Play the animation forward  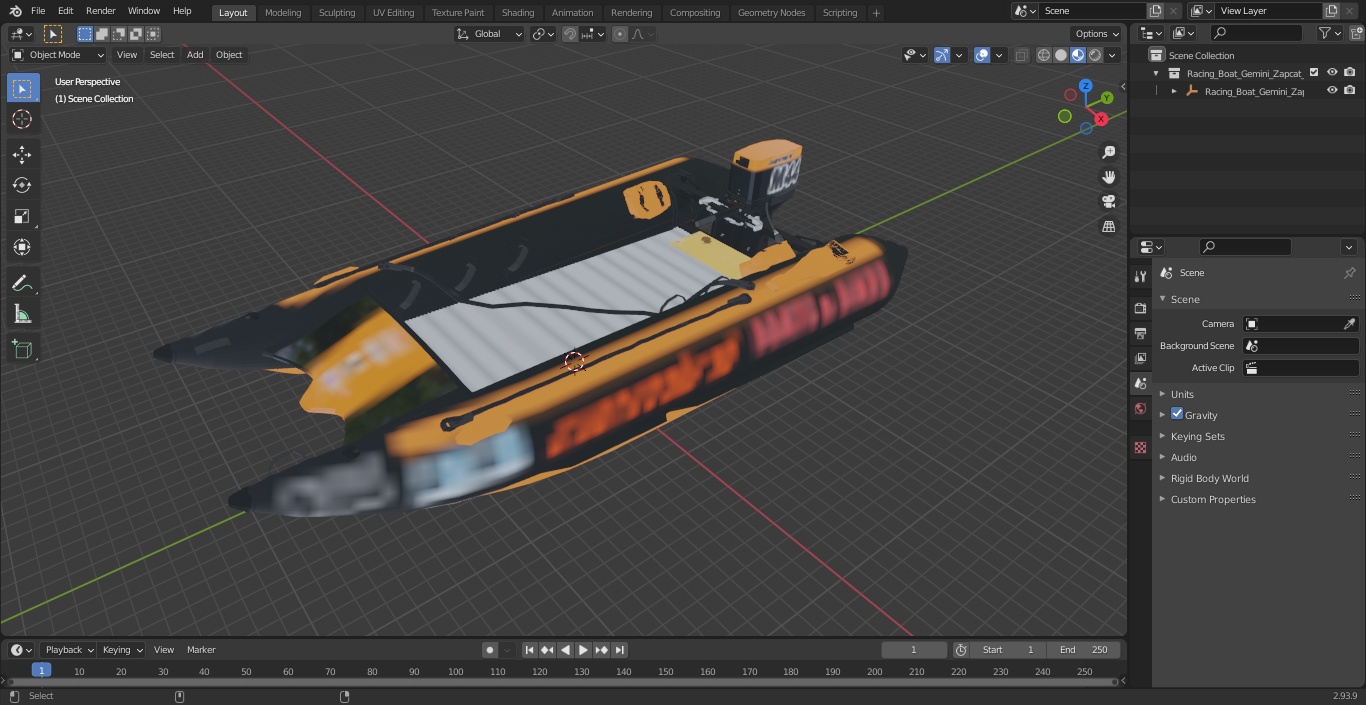tap(583, 650)
